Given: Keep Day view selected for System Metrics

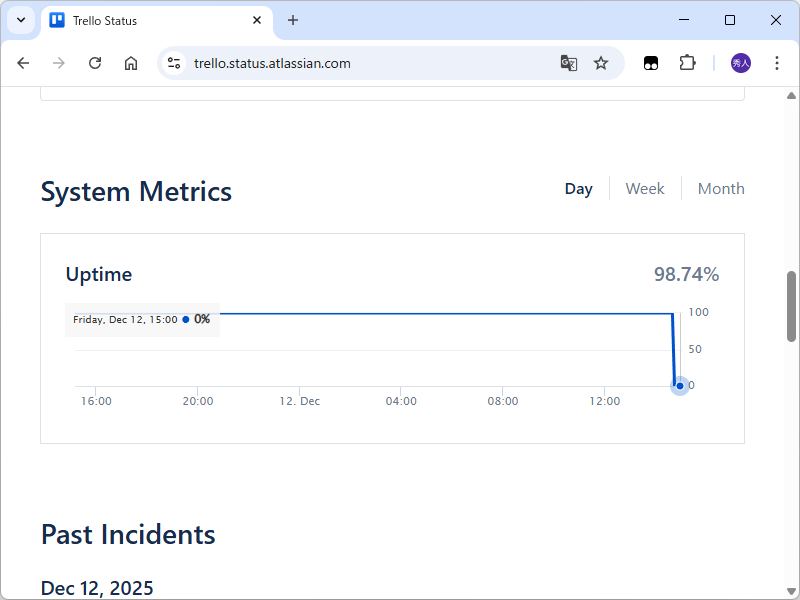Looking at the screenshot, I should click(578, 188).
